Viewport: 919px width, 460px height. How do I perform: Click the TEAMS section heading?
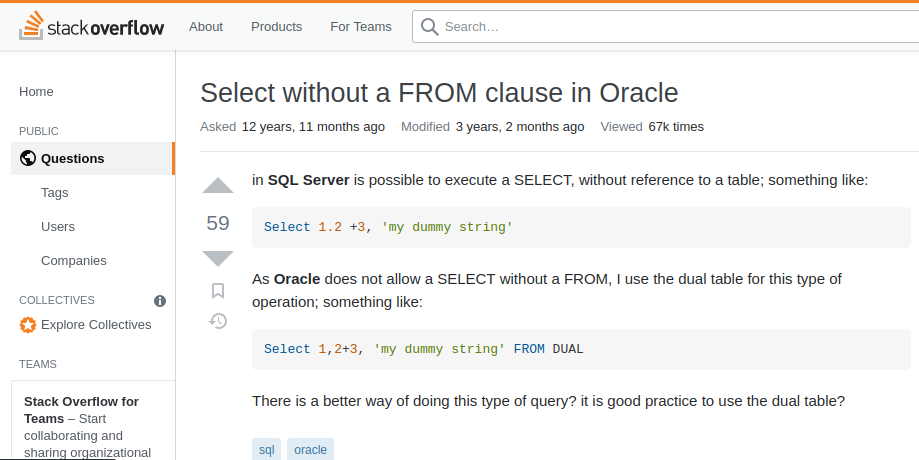click(38, 364)
